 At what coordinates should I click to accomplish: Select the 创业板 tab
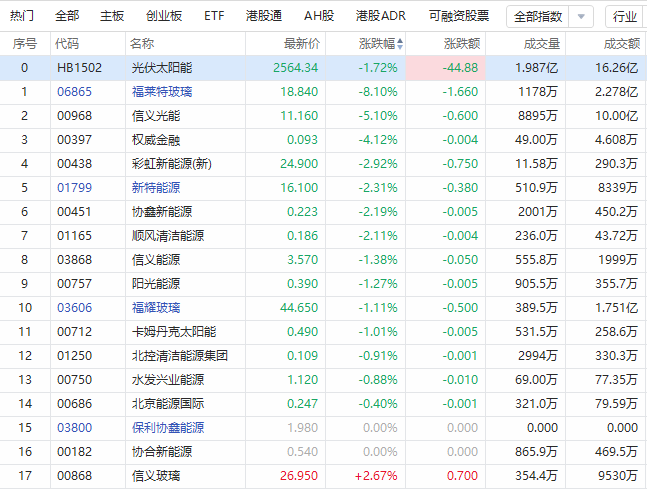coord(164,16)
